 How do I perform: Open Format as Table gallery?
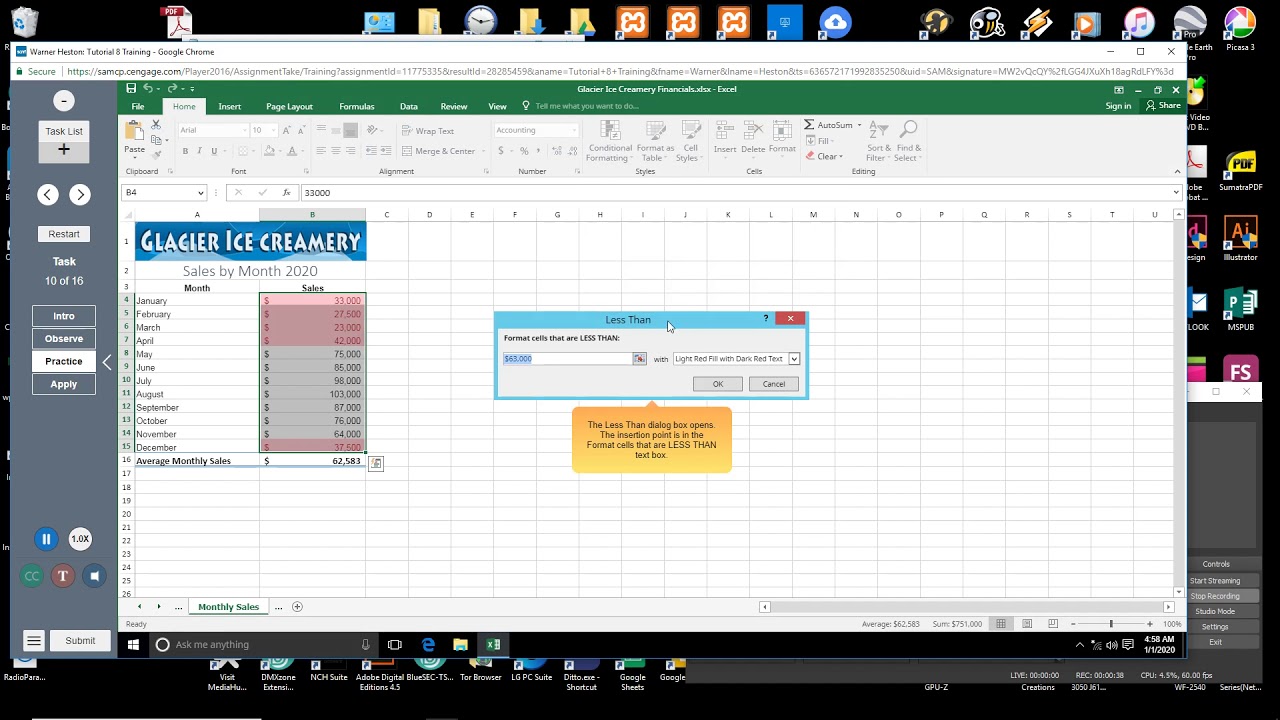[656, 141]
